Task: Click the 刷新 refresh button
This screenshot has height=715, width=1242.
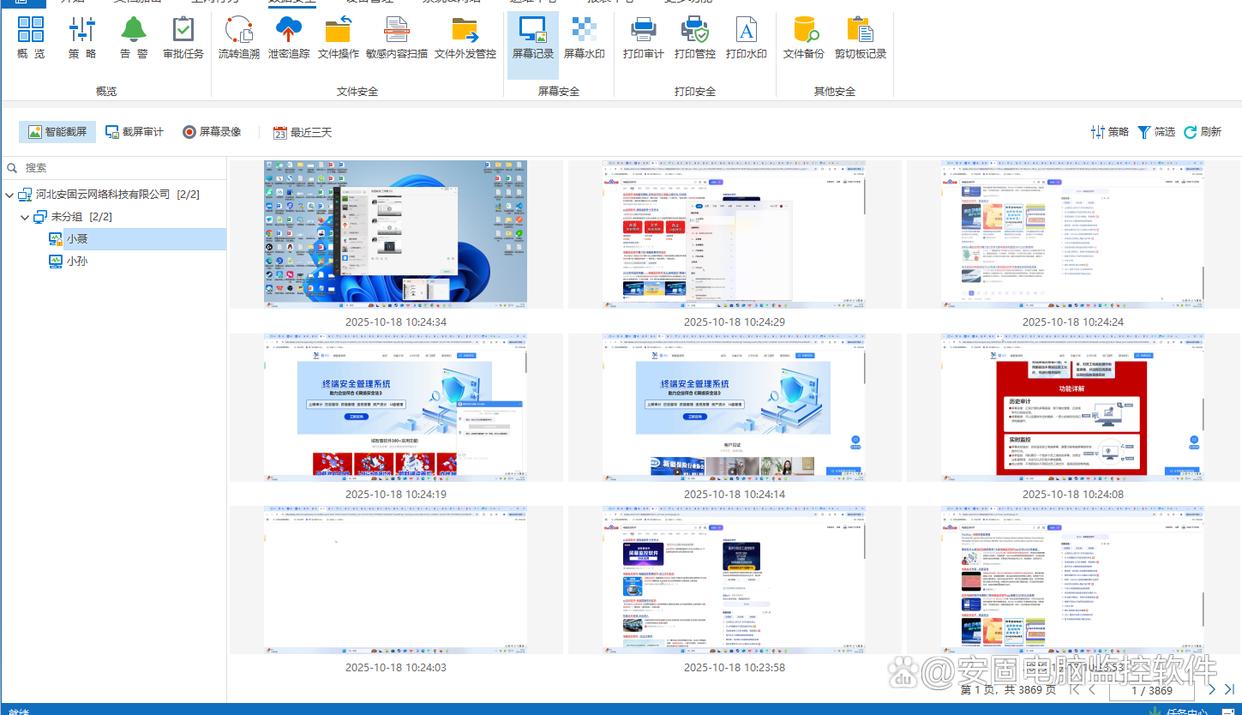Action: point(1203,132)
